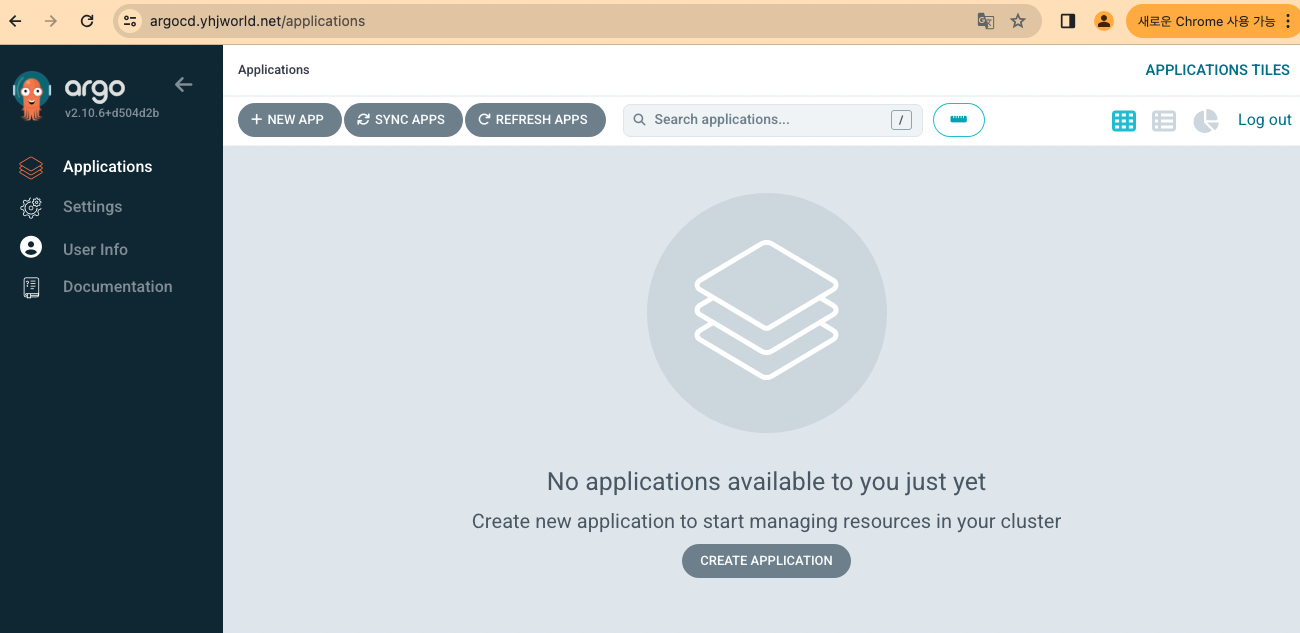Click the slash shortcut key hint in the search box
The image size is (1300, 633).
902,120
